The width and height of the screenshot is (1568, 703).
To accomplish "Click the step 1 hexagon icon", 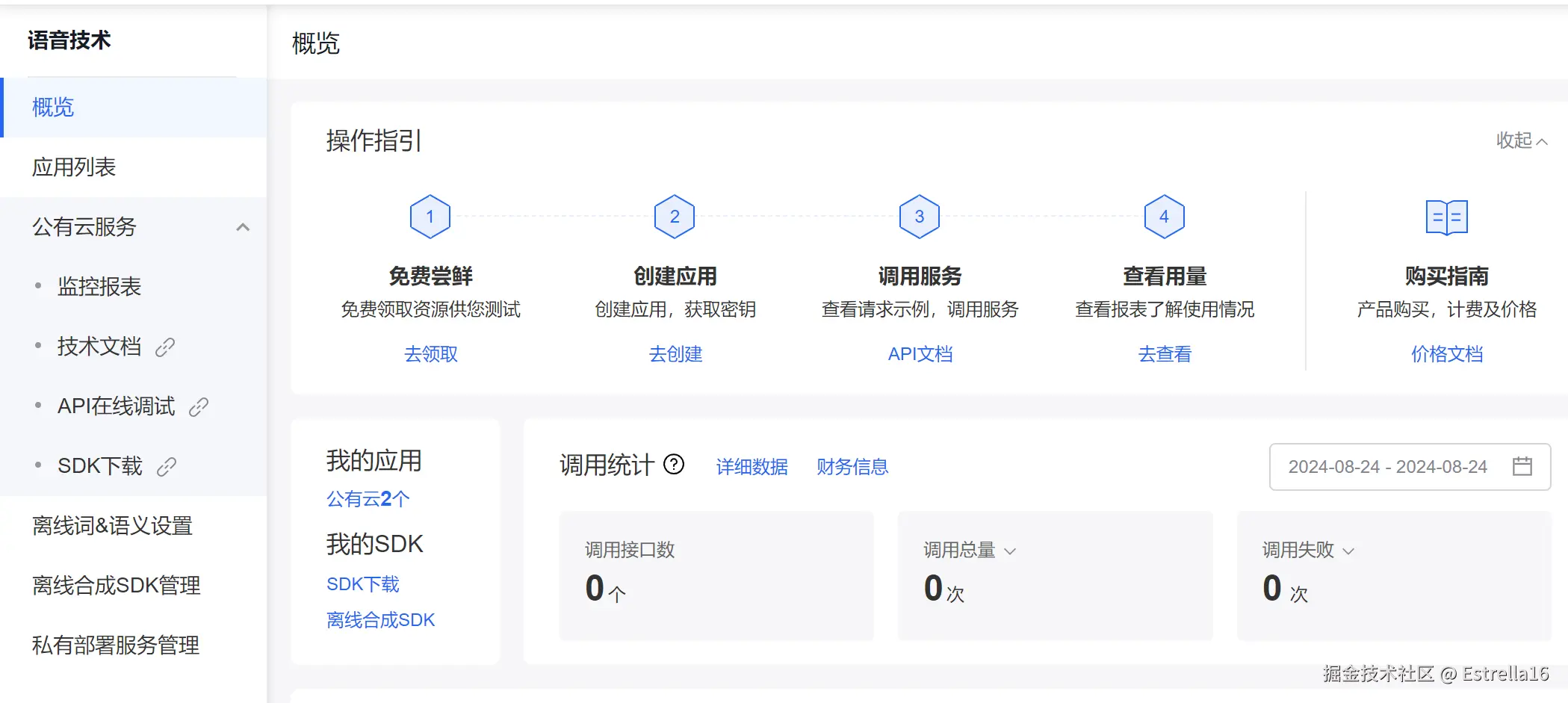I will coord(430,217).
